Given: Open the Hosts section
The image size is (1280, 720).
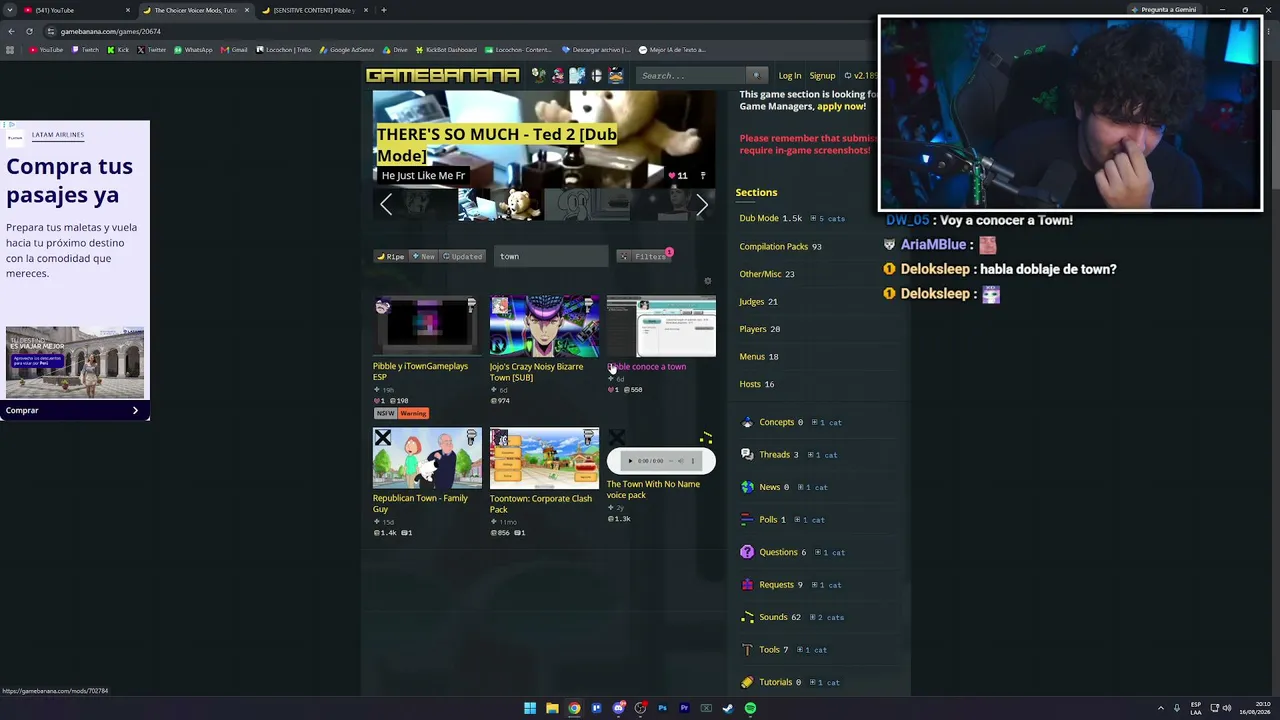Looking at the screenshot, I should click(x=750, y=384).
